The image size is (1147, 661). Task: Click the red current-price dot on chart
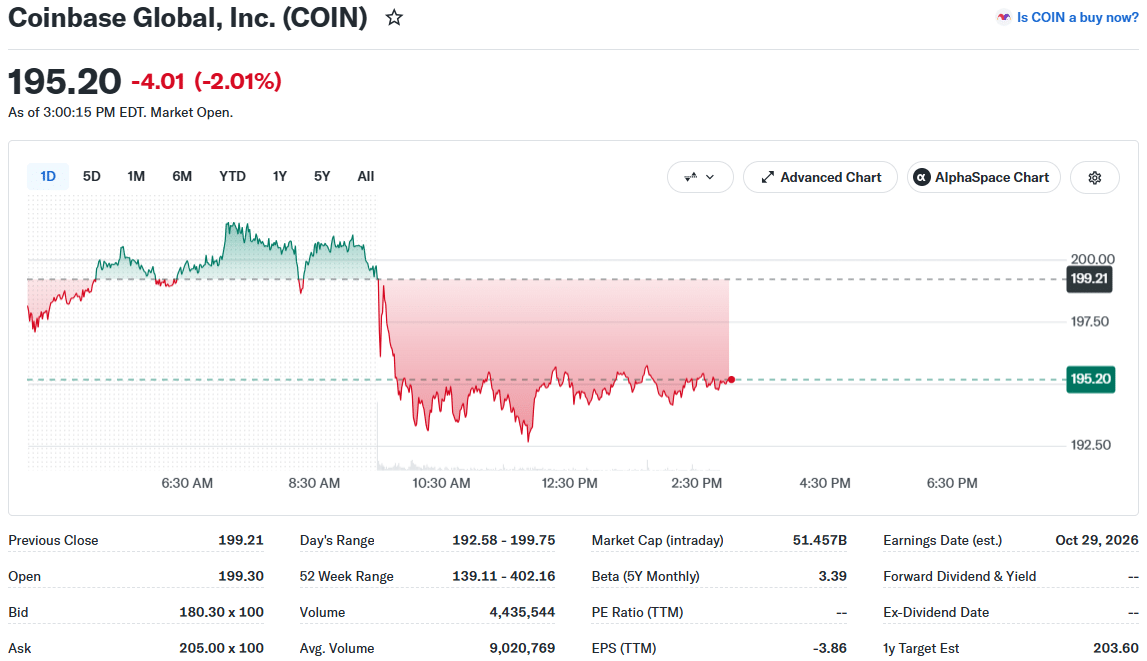[731, 379]
